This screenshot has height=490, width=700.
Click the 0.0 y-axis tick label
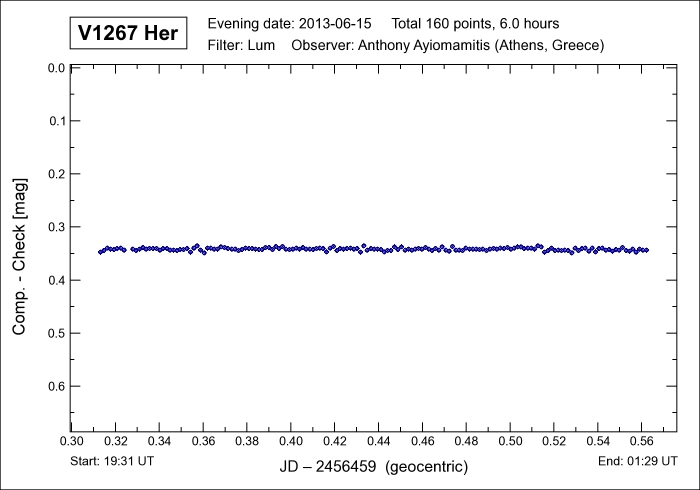coord(57,68)
